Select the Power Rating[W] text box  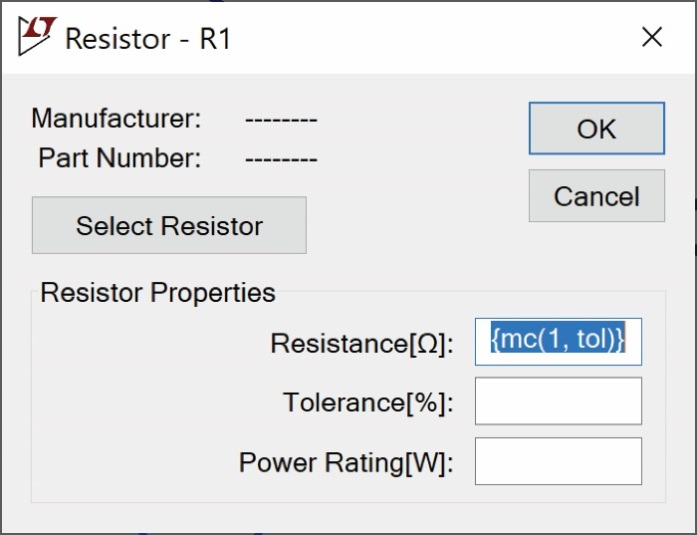pyautogui.click(x=558, y=461)
